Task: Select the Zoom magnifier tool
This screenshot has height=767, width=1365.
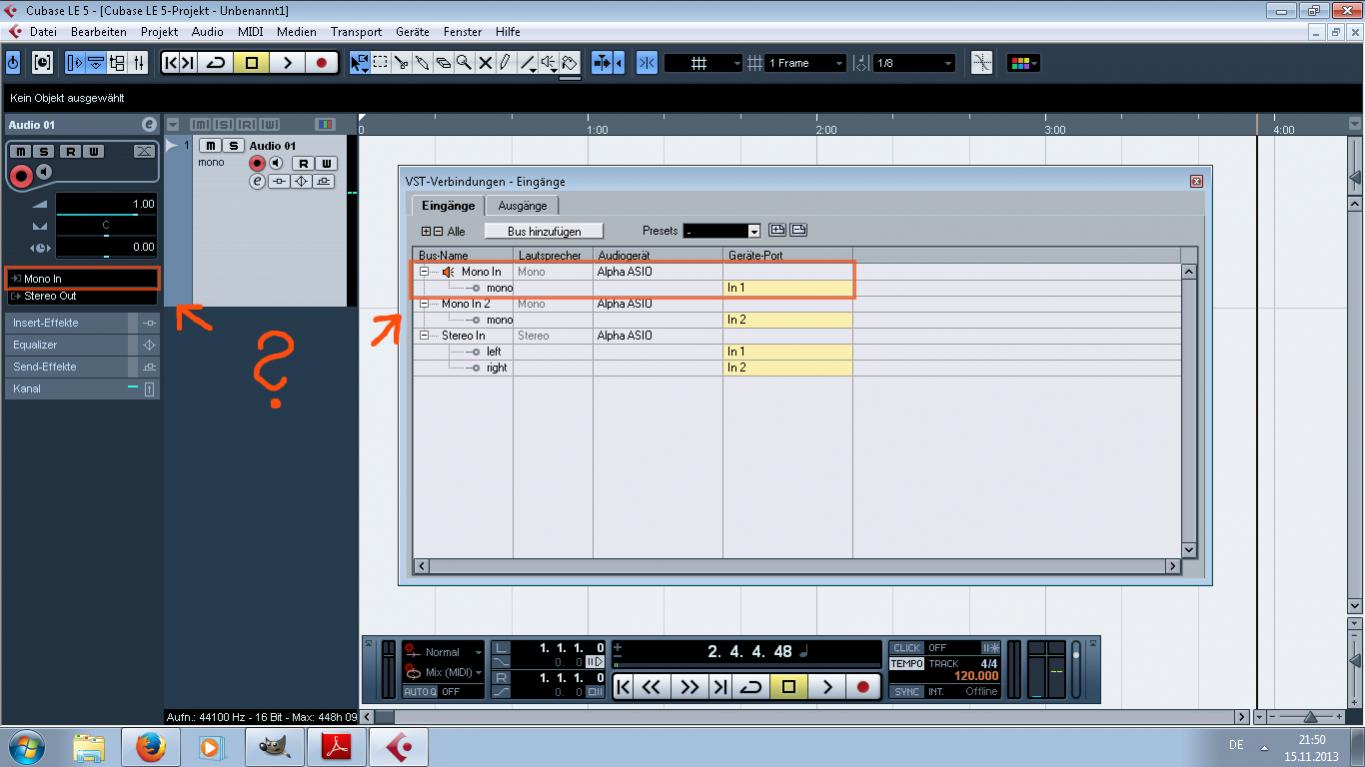Action: click(465, 63)
